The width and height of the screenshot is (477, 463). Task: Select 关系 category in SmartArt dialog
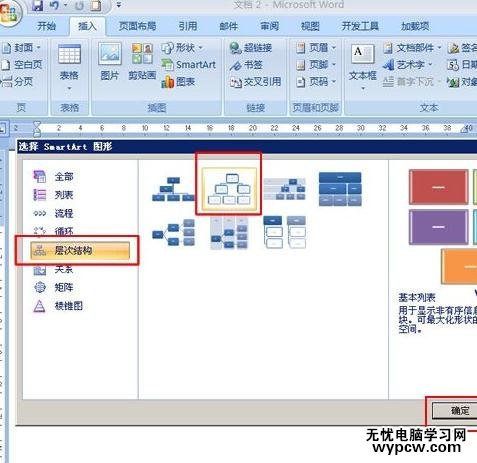[53, 269]
